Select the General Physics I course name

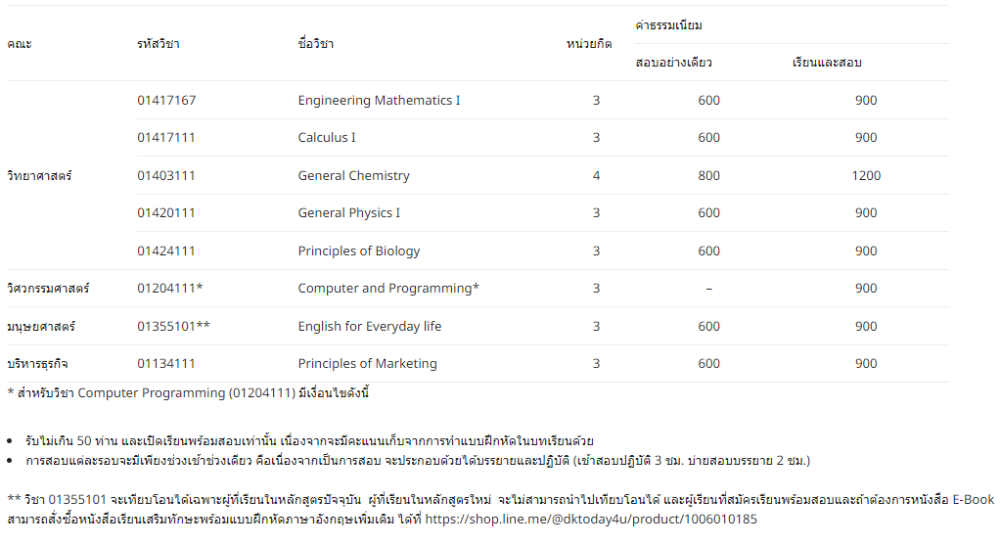tap(348, 213)
